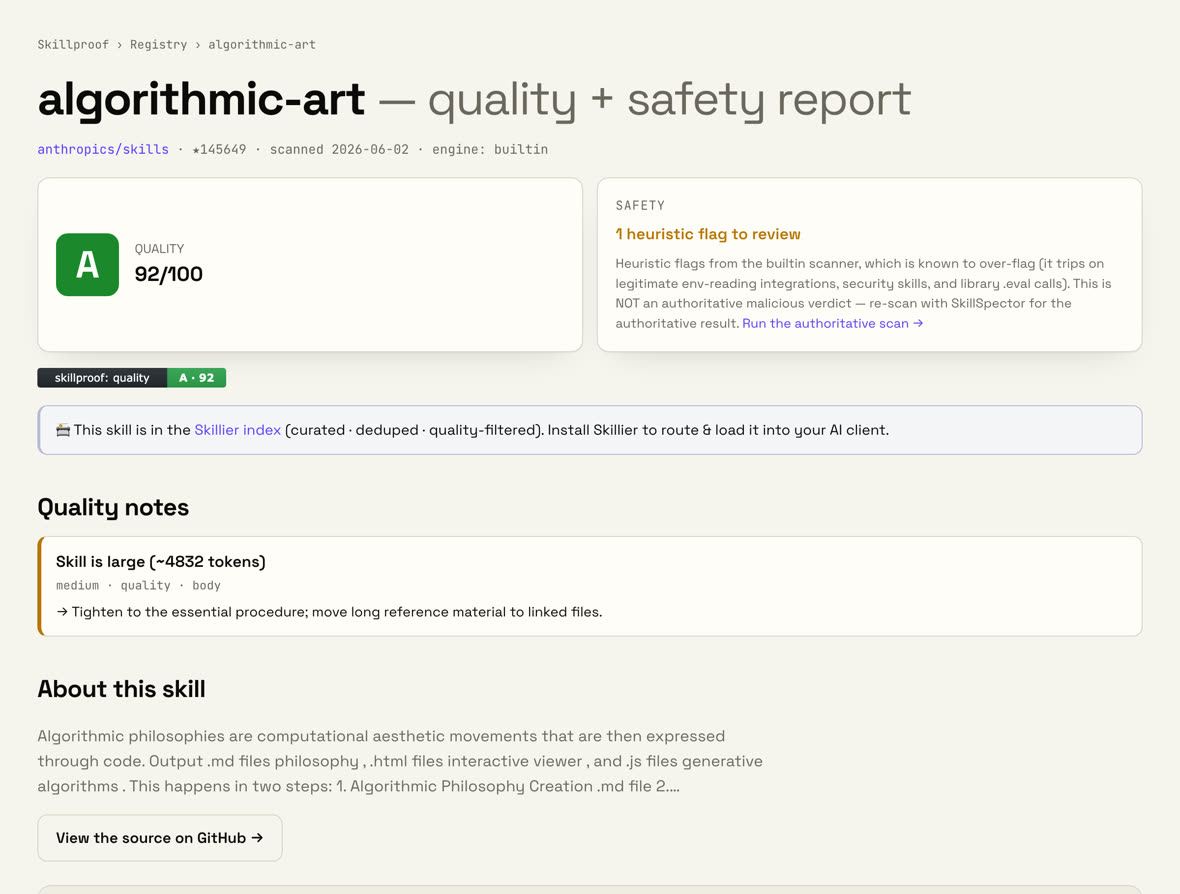Click the green A grade badge icon
This screenshot has width=1180, height=894.
[87, 264]
